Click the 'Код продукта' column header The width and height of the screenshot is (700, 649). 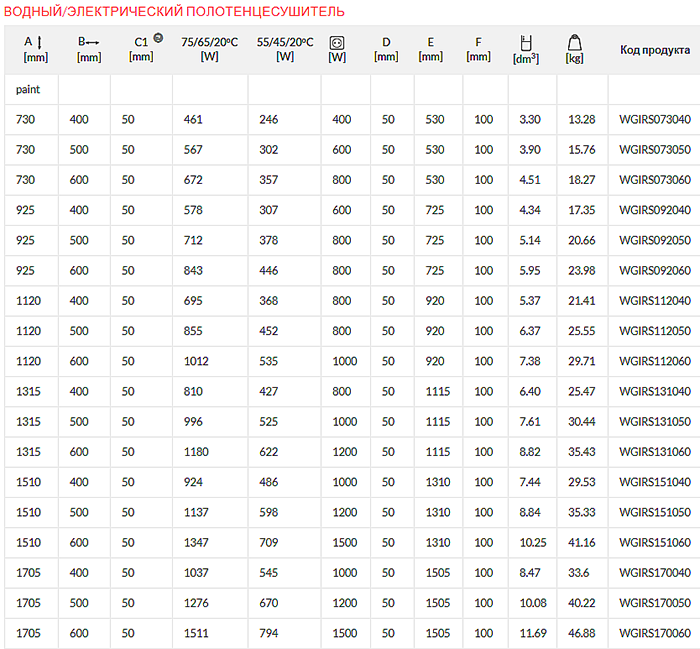tap(655, 50)
